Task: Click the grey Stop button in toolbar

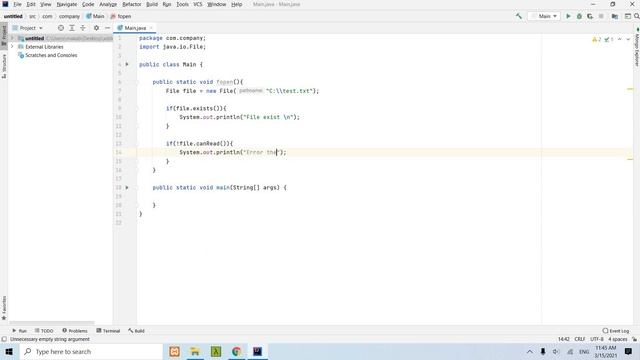Action: [x=601, y=16]
